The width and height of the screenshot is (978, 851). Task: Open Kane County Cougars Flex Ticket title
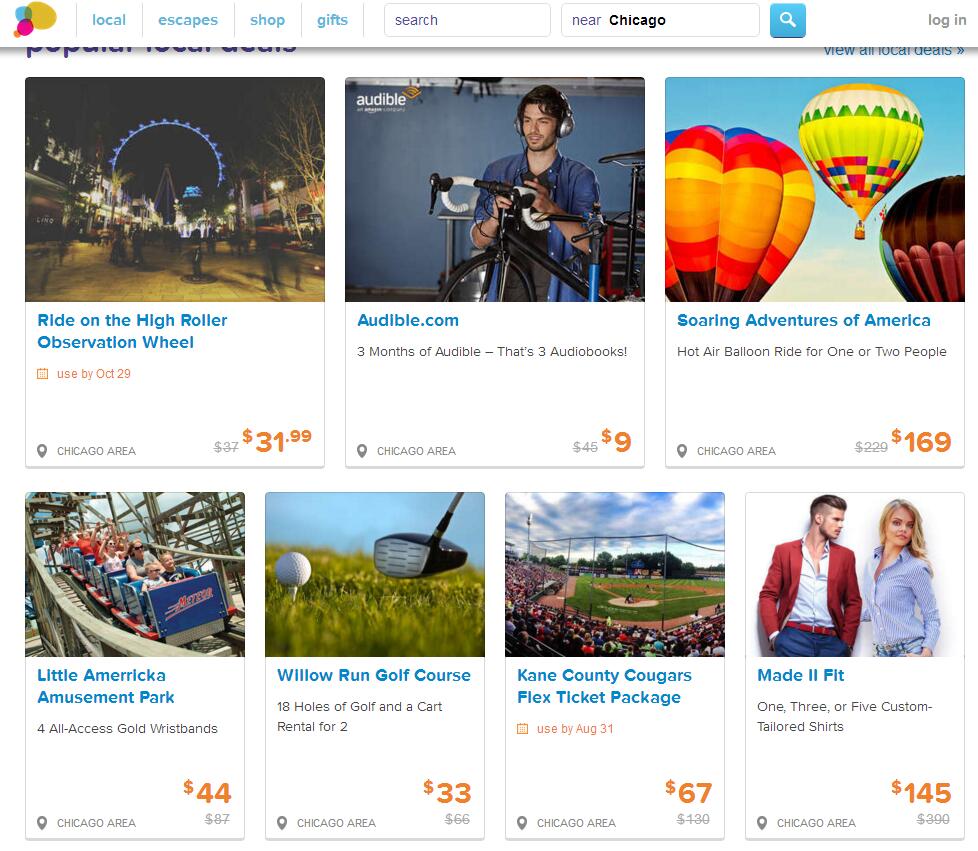pos(604,686)
